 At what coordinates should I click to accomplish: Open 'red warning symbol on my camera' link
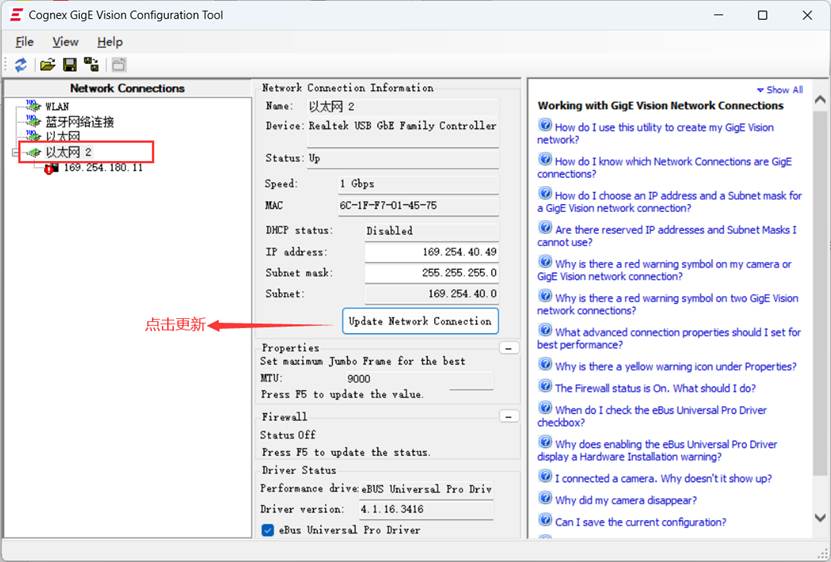pyautogui.click(x=665, y=270)
